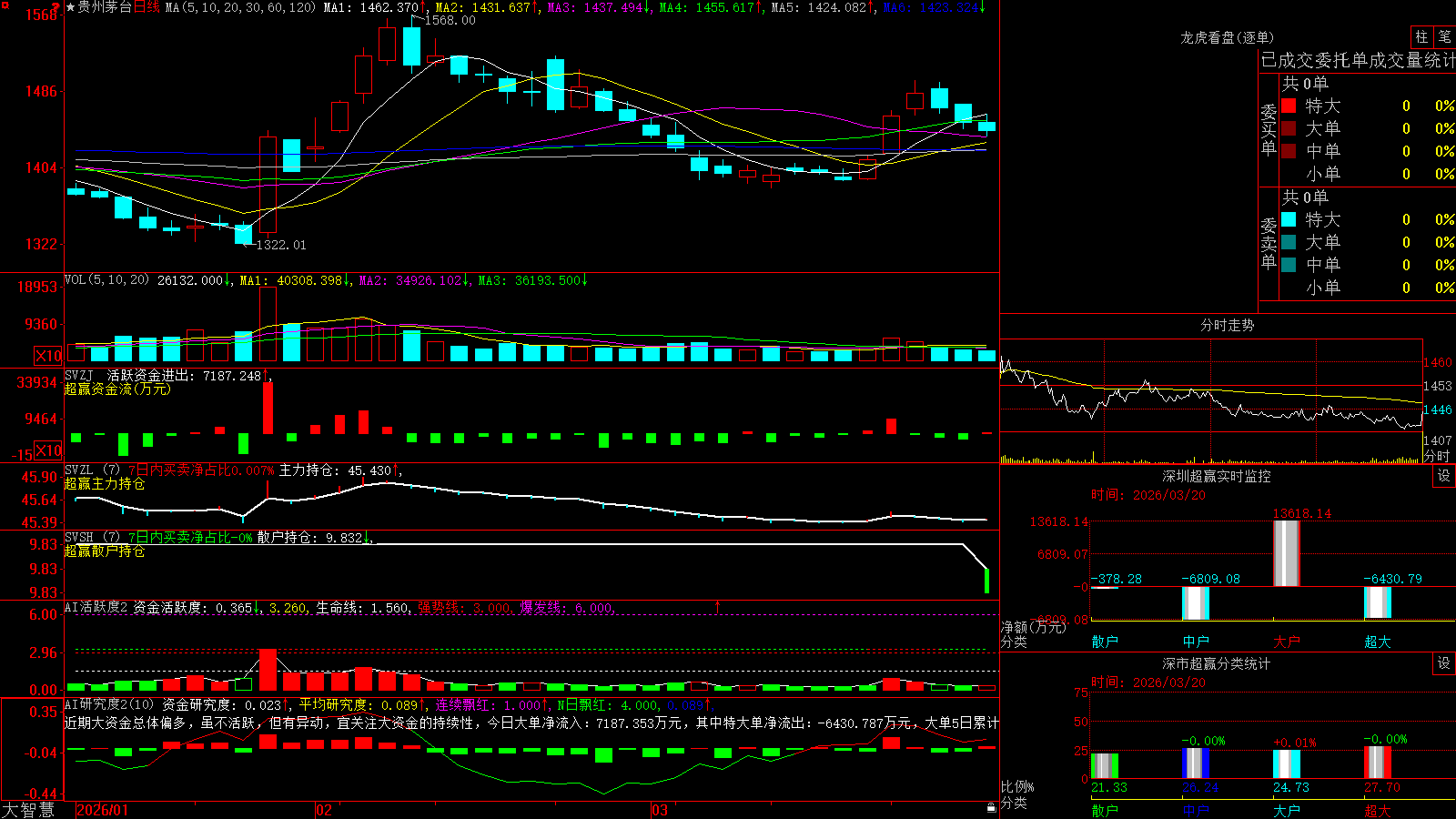Click the 13618.14 大户 net bar

point(1287,553)
